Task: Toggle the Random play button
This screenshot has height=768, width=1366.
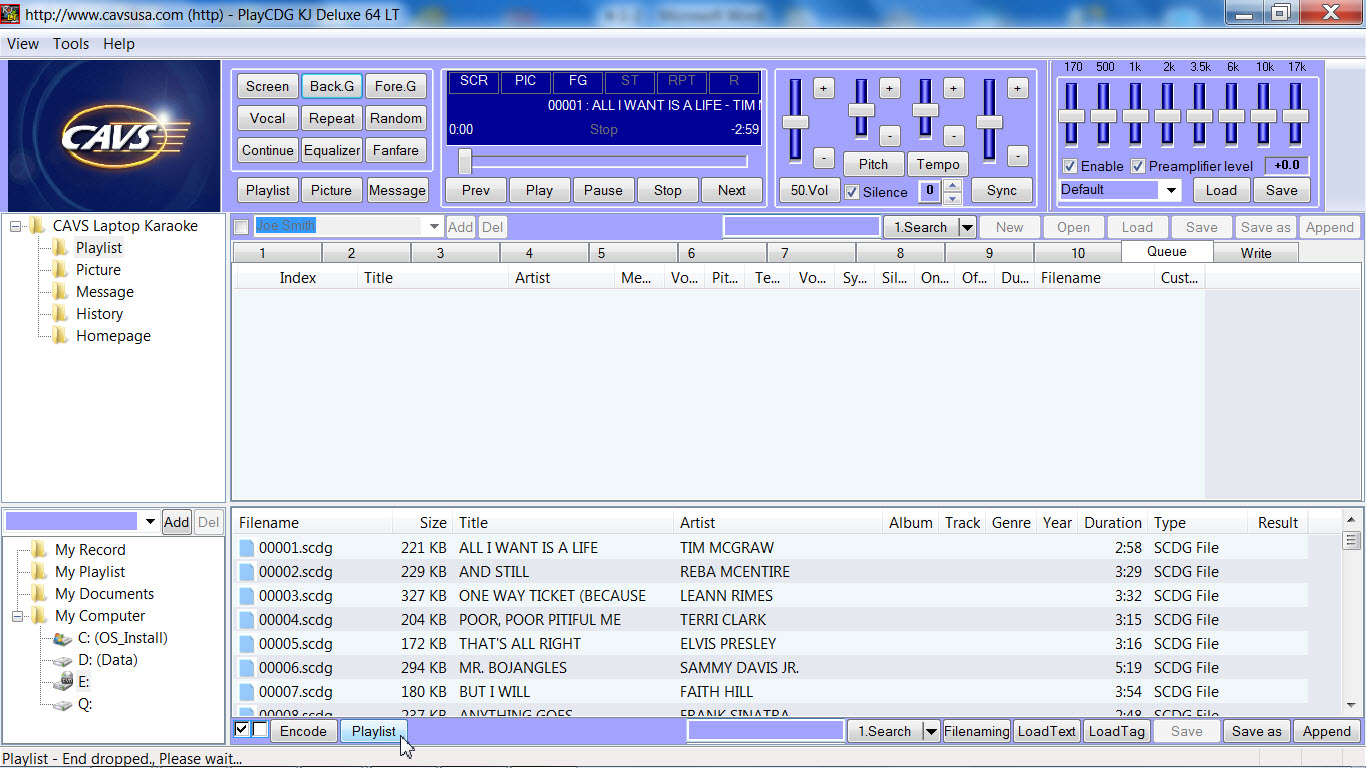Action: 396,118
